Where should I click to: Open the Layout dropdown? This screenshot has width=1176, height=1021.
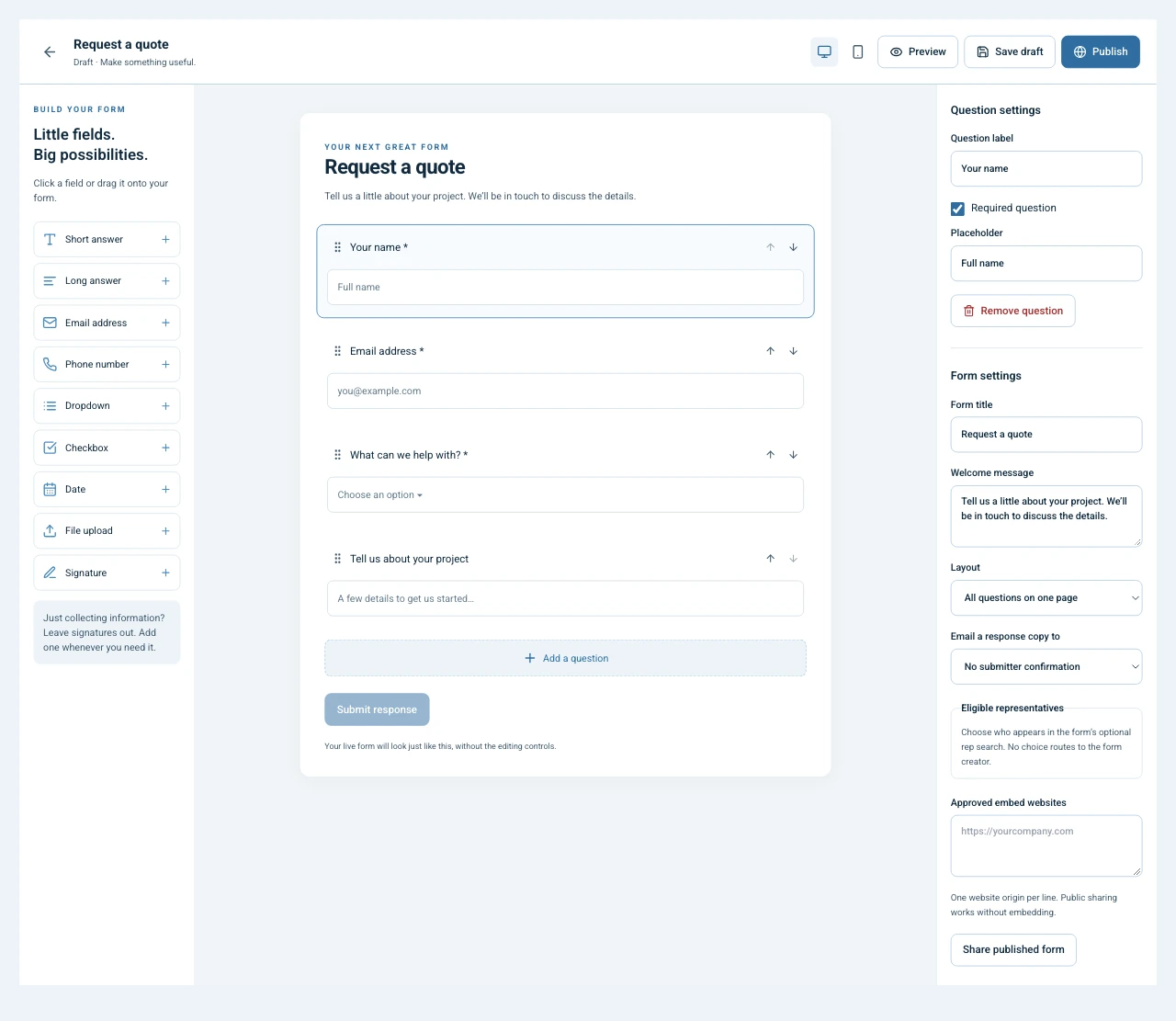tap(1046, 598)
